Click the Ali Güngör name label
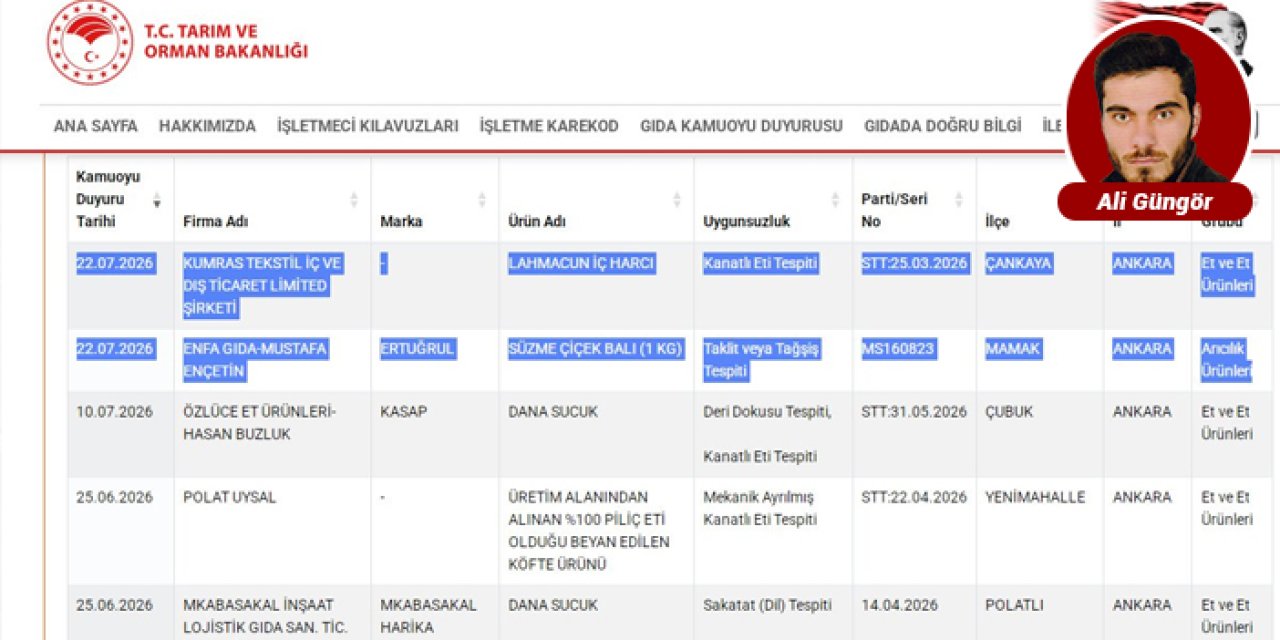 1154,202
